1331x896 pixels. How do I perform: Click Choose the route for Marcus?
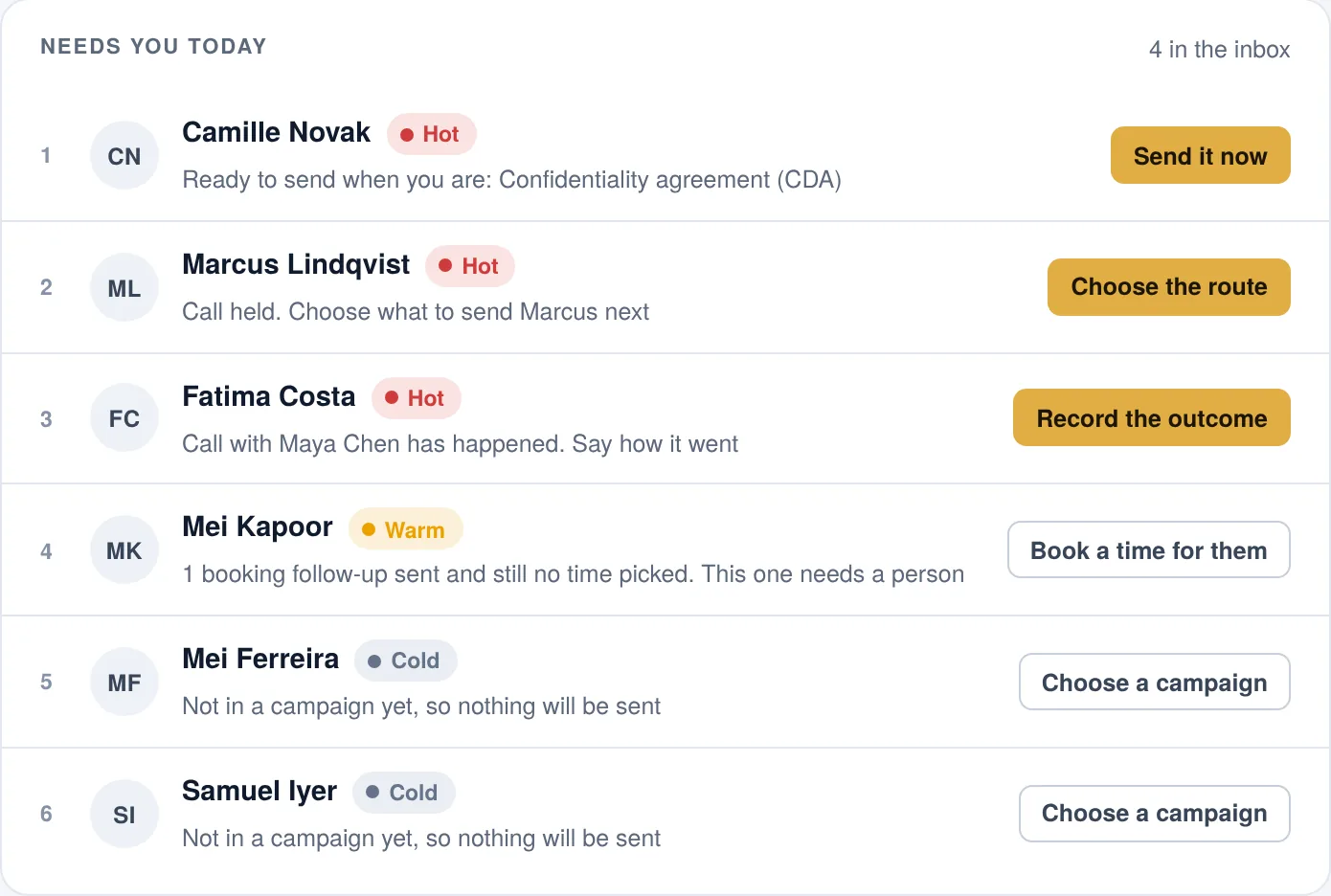point(1169,287)
